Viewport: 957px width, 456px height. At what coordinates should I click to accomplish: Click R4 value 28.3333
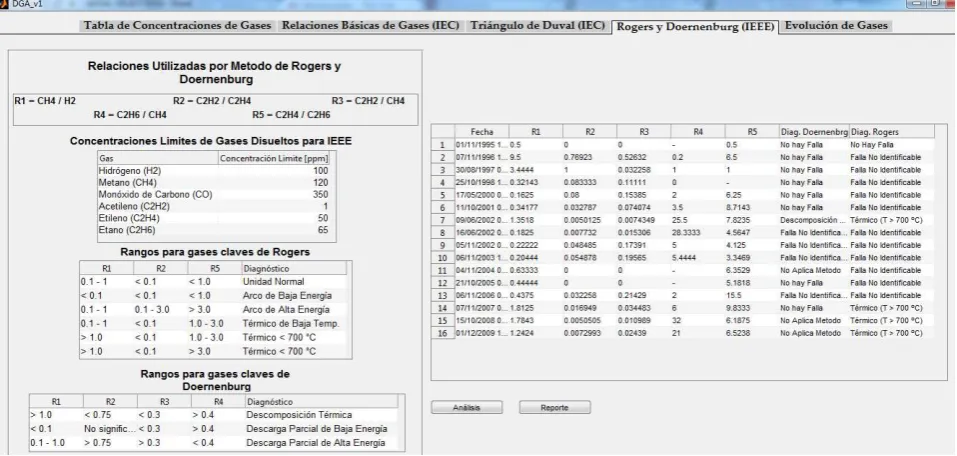698,233
